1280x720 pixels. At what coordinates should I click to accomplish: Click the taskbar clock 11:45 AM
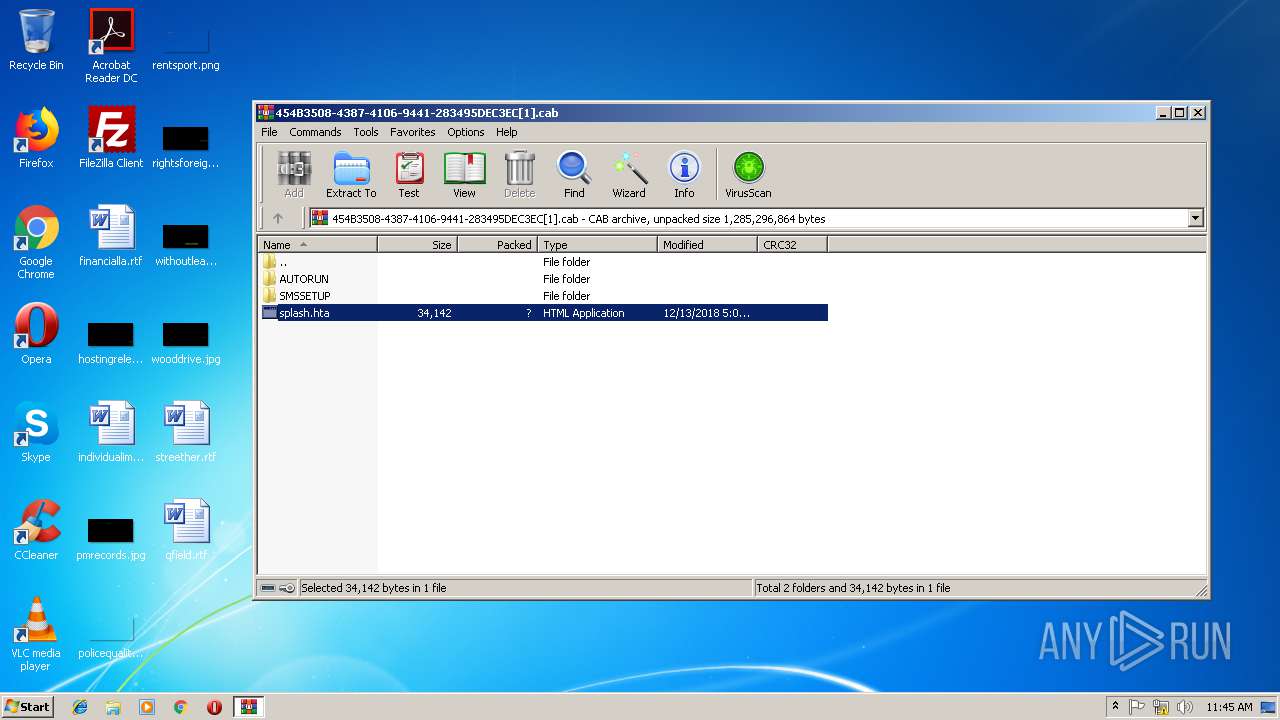coord(1229,707)
